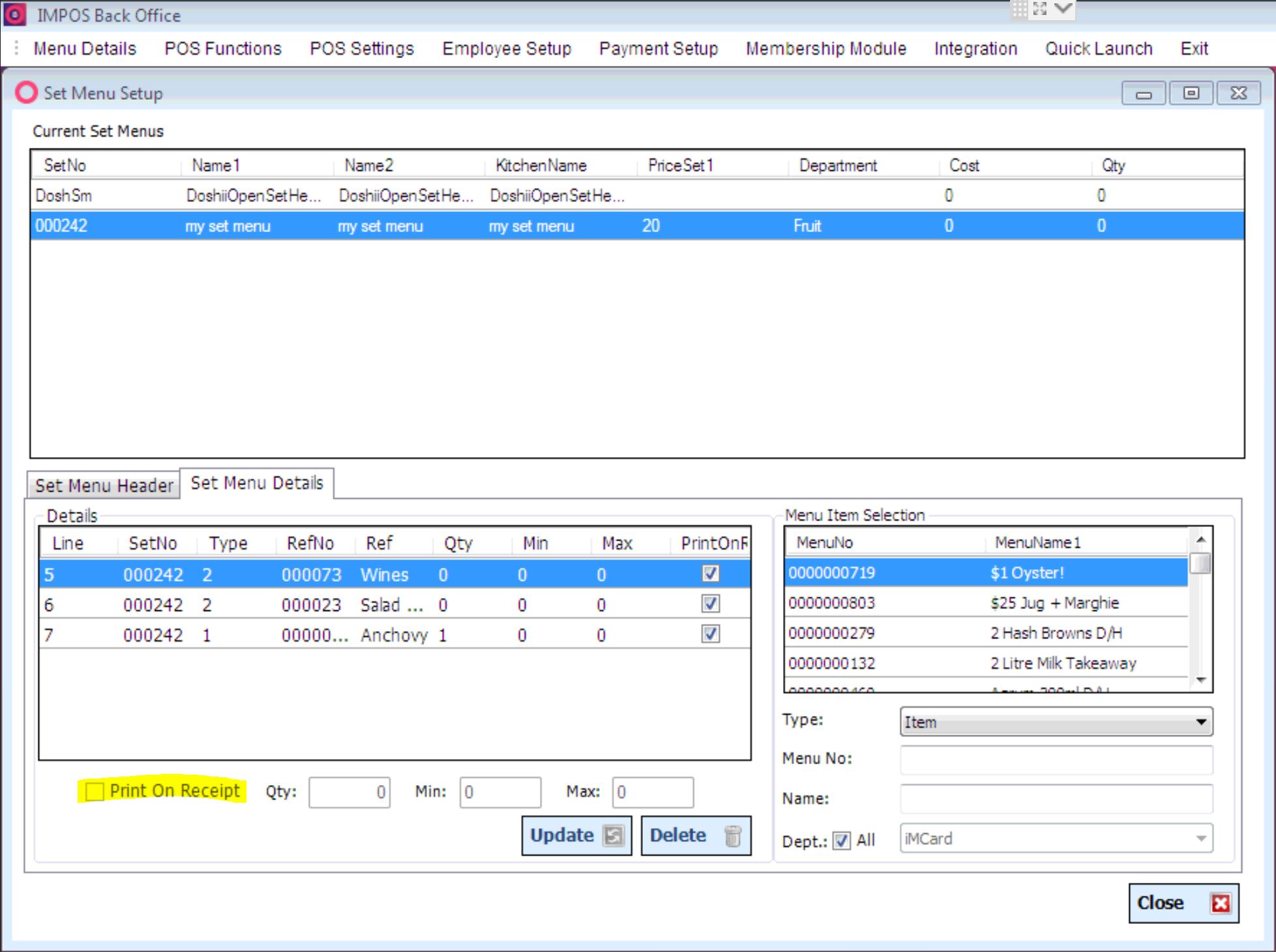The image size is (1276, 952).
Task: Click the grid icon in the title bar
Action: [x=1019, y=9]
